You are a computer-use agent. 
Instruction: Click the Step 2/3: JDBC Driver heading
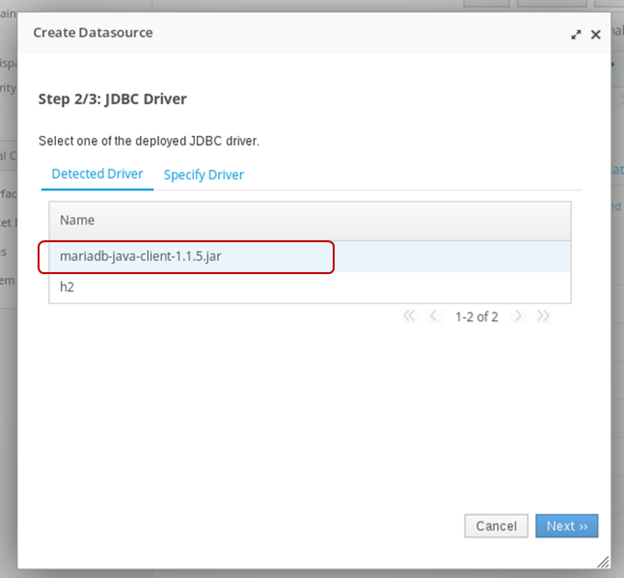(112, 99)
